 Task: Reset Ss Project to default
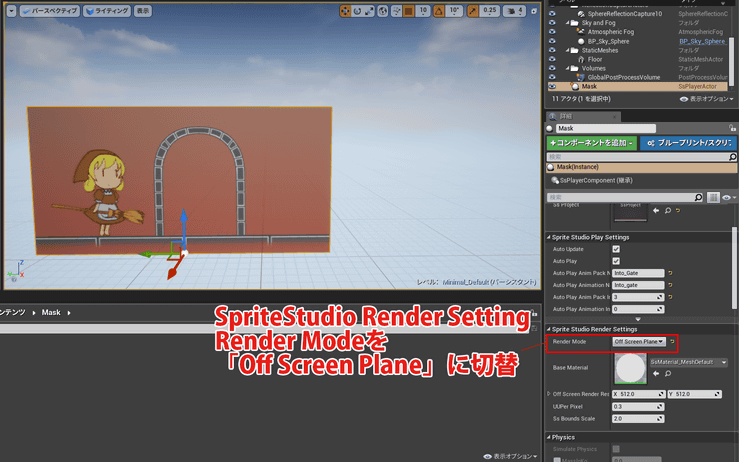click(x=678, y=210)
